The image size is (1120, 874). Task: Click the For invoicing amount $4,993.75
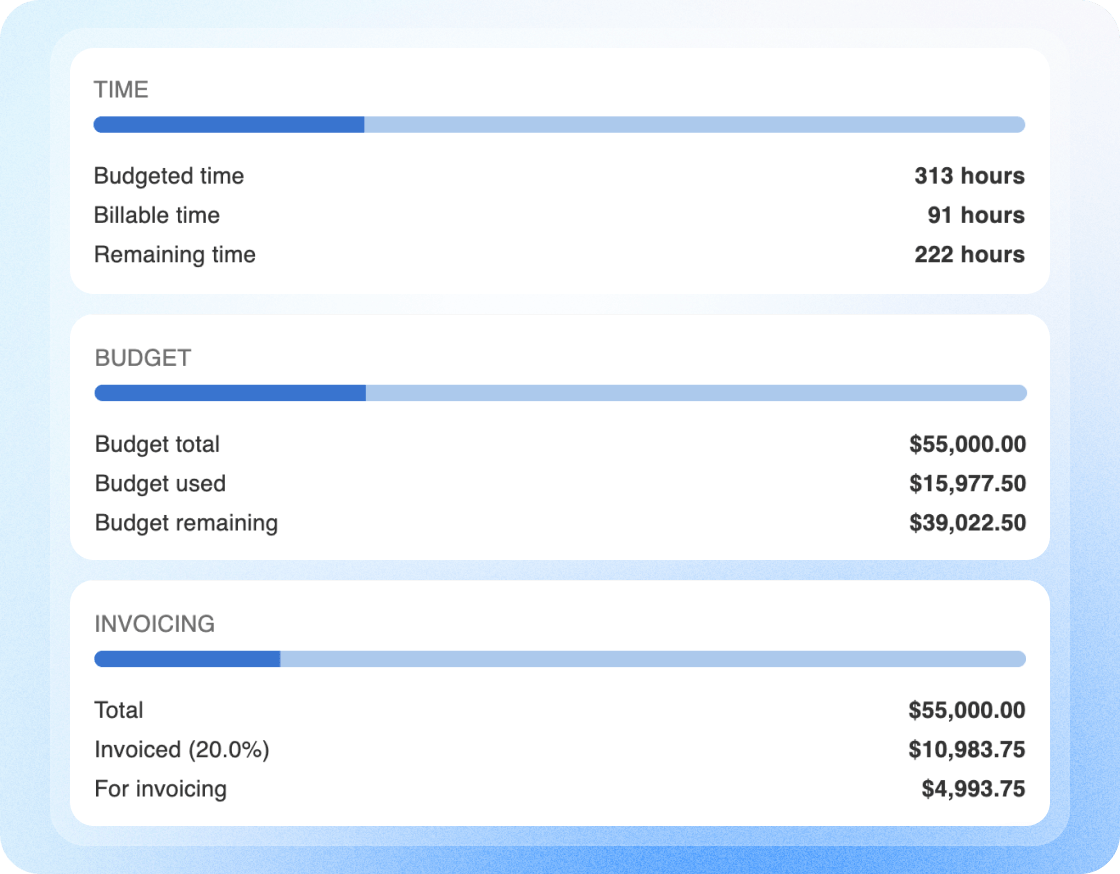973,789
